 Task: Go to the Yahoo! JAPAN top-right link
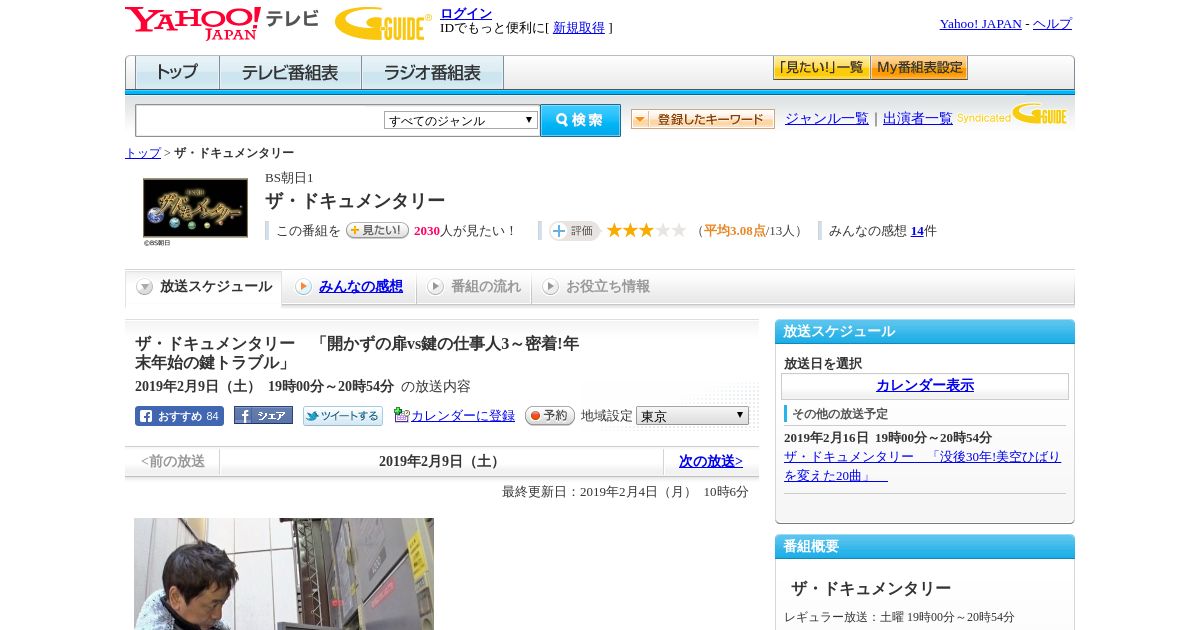980,24
